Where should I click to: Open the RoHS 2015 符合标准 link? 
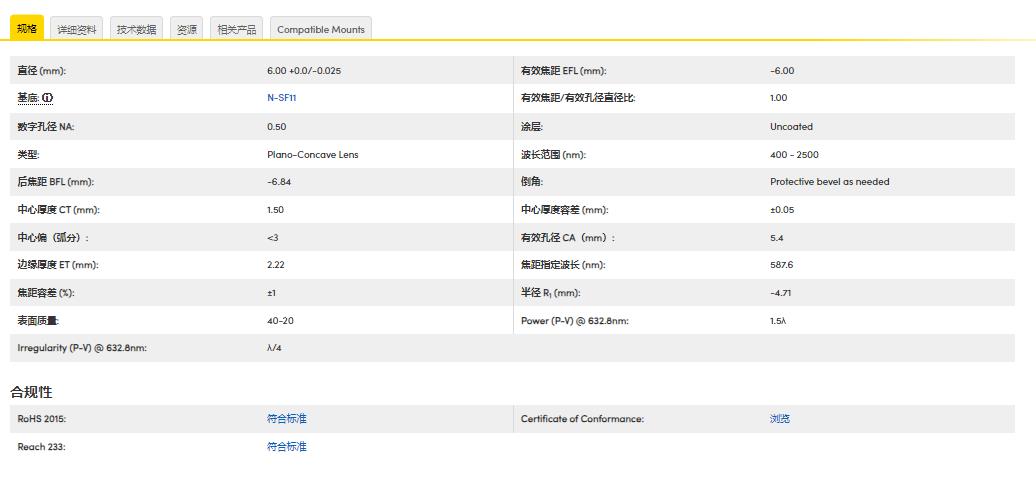coord(287,419)
